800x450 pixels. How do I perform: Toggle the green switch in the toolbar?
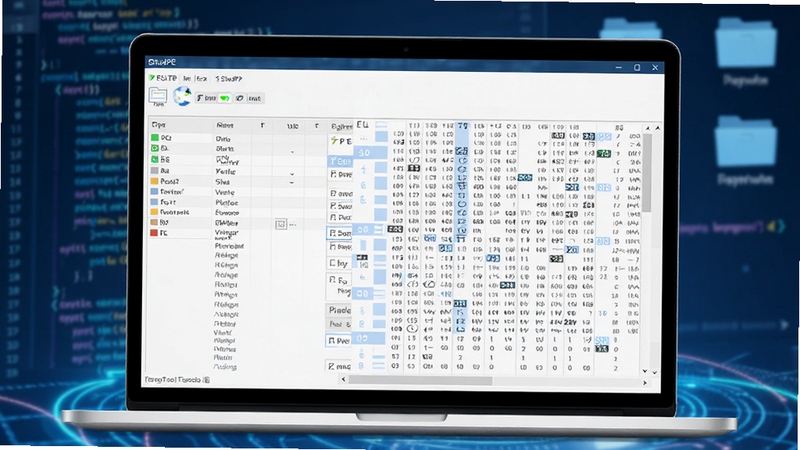(224, 98)
